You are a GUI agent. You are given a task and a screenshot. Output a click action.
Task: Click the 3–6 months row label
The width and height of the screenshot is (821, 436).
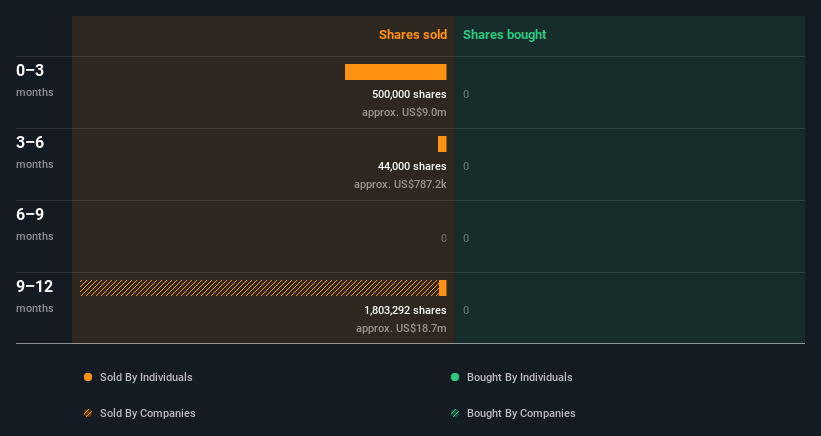pos(35,152)
